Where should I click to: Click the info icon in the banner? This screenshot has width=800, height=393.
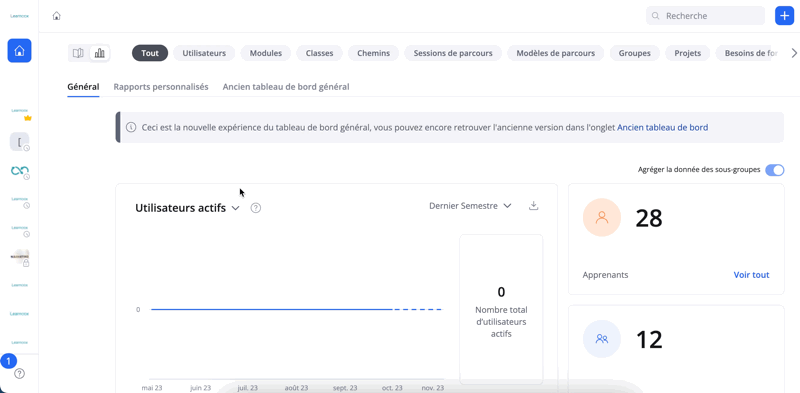coord(132,127)
